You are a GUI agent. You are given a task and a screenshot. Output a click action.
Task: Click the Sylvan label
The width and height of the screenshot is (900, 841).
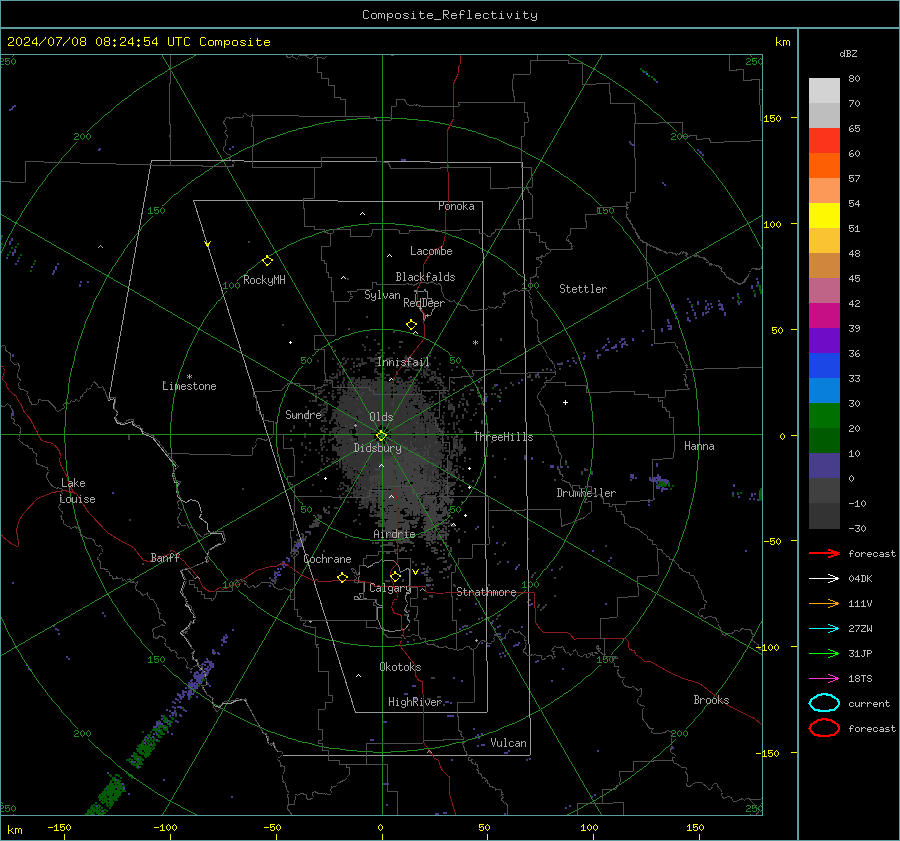pyautogui.click(x=382, y=295)
